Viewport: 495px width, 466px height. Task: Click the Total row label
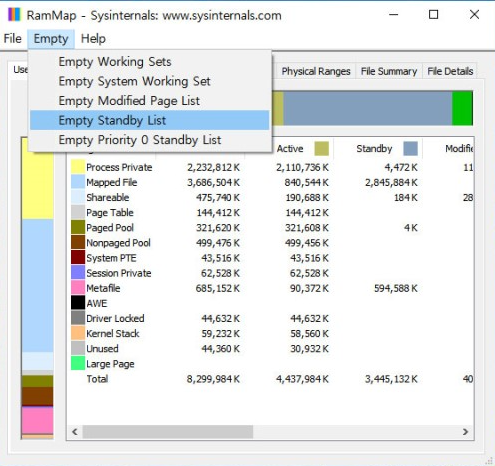pyautogui.click(x=97, y=379)
